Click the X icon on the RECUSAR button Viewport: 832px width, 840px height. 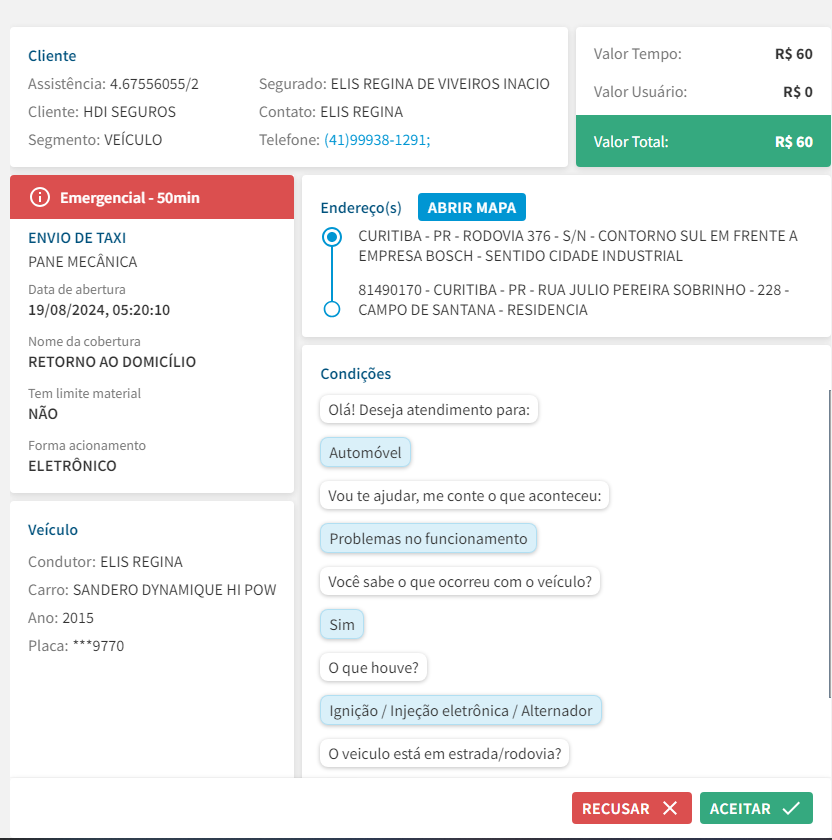point(670,808)
